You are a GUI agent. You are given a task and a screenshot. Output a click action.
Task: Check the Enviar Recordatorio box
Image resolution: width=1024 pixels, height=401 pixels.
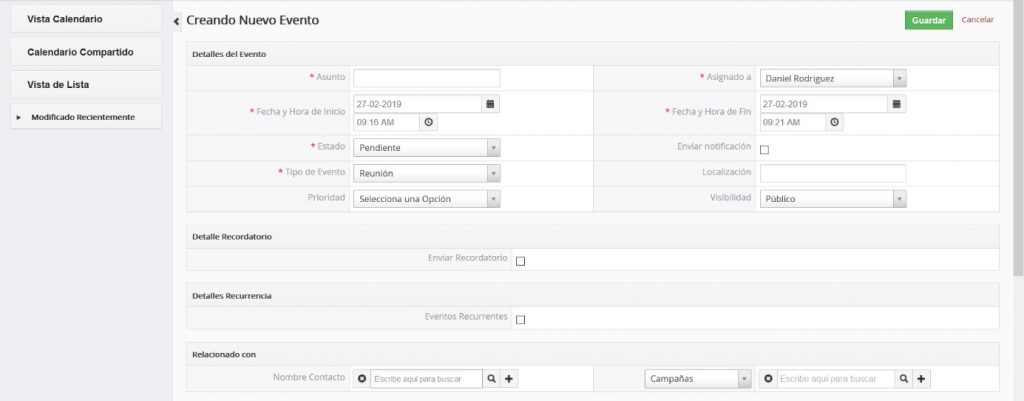520,261
